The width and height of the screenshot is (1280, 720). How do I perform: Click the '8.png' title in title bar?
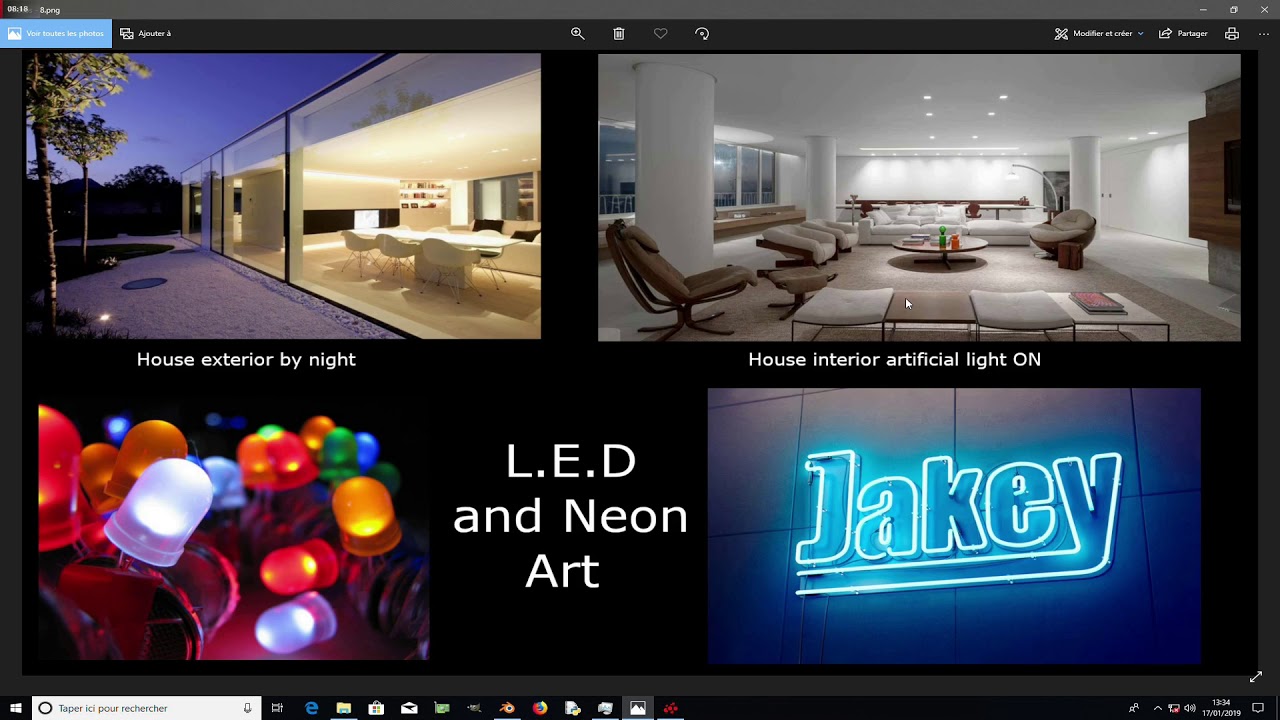pos(50,10)
